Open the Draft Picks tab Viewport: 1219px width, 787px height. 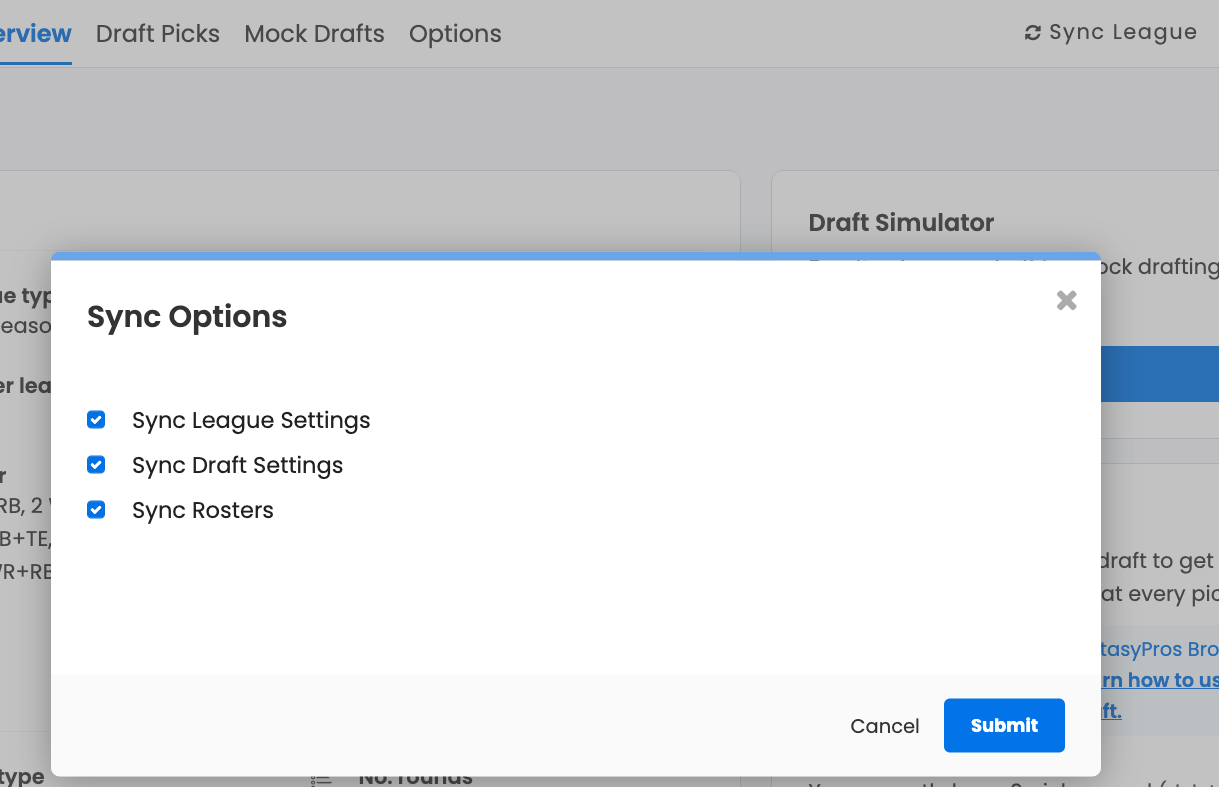pos(158,33)
